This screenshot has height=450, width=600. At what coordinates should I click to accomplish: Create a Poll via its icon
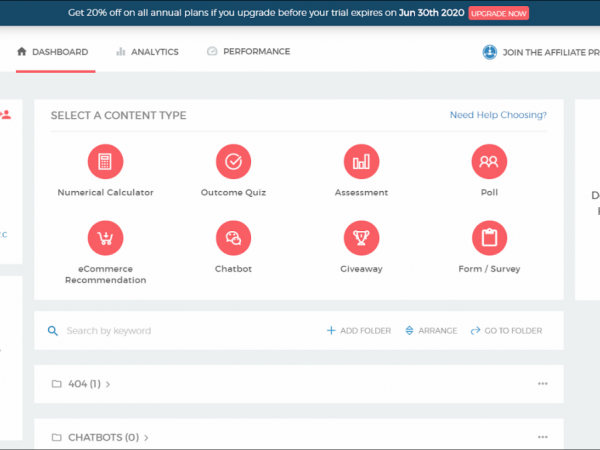click(x=489, y=161)
